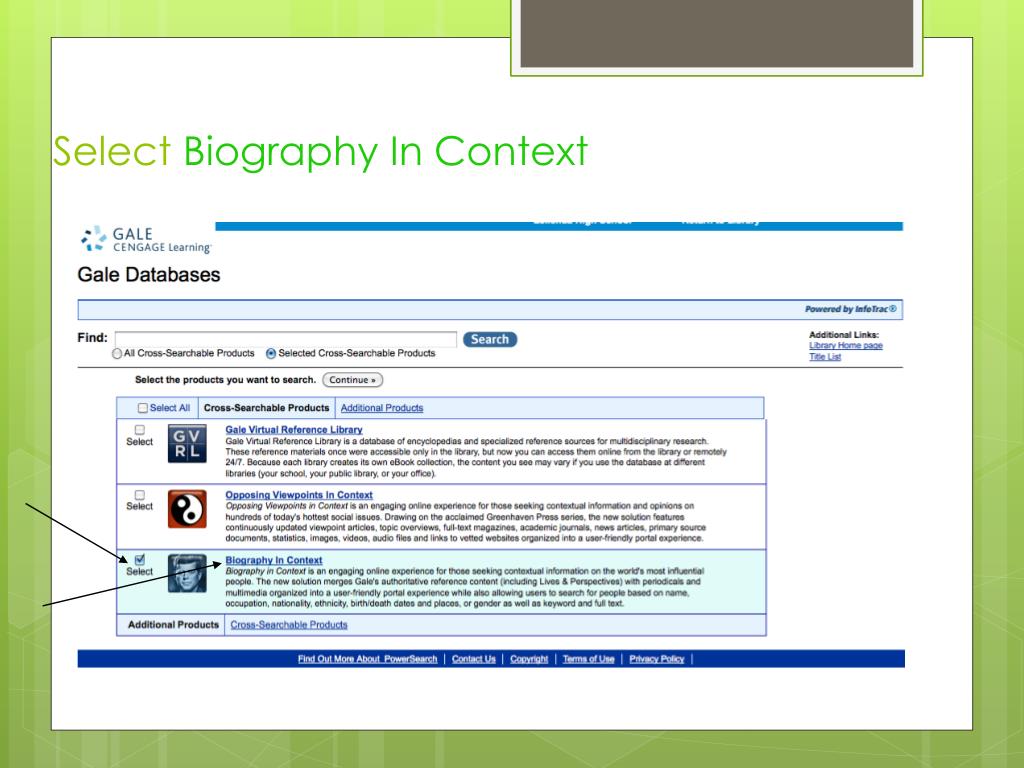Click the Select All label text
Viewport: 1024px width, 768px height.
[x=170, y=408]
